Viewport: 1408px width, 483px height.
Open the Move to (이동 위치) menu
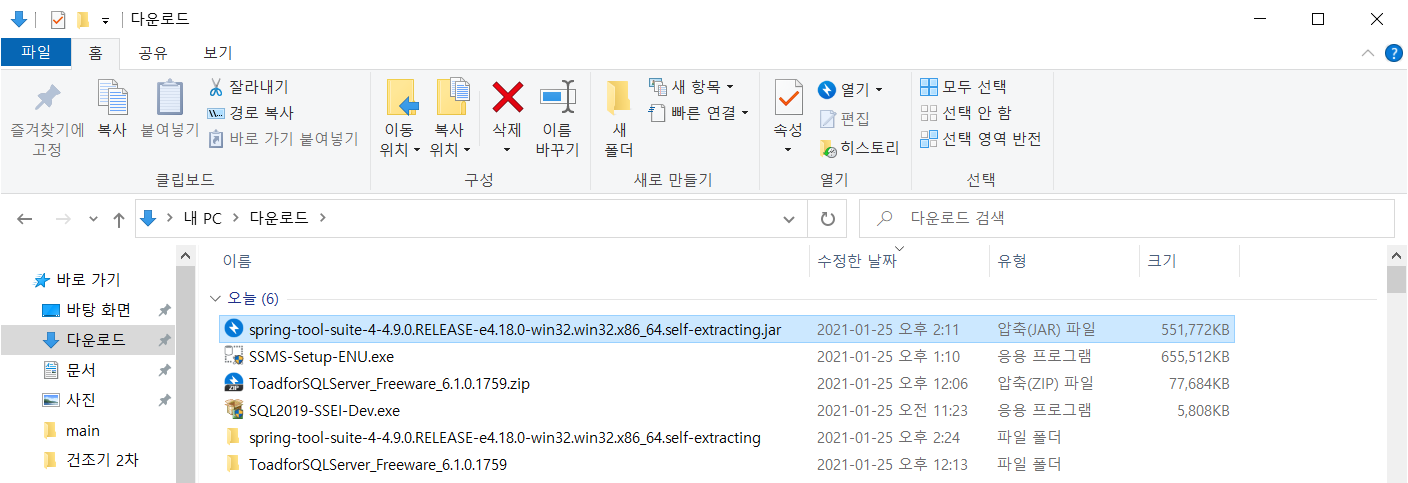pyautogui.click(x=400, y=119)
